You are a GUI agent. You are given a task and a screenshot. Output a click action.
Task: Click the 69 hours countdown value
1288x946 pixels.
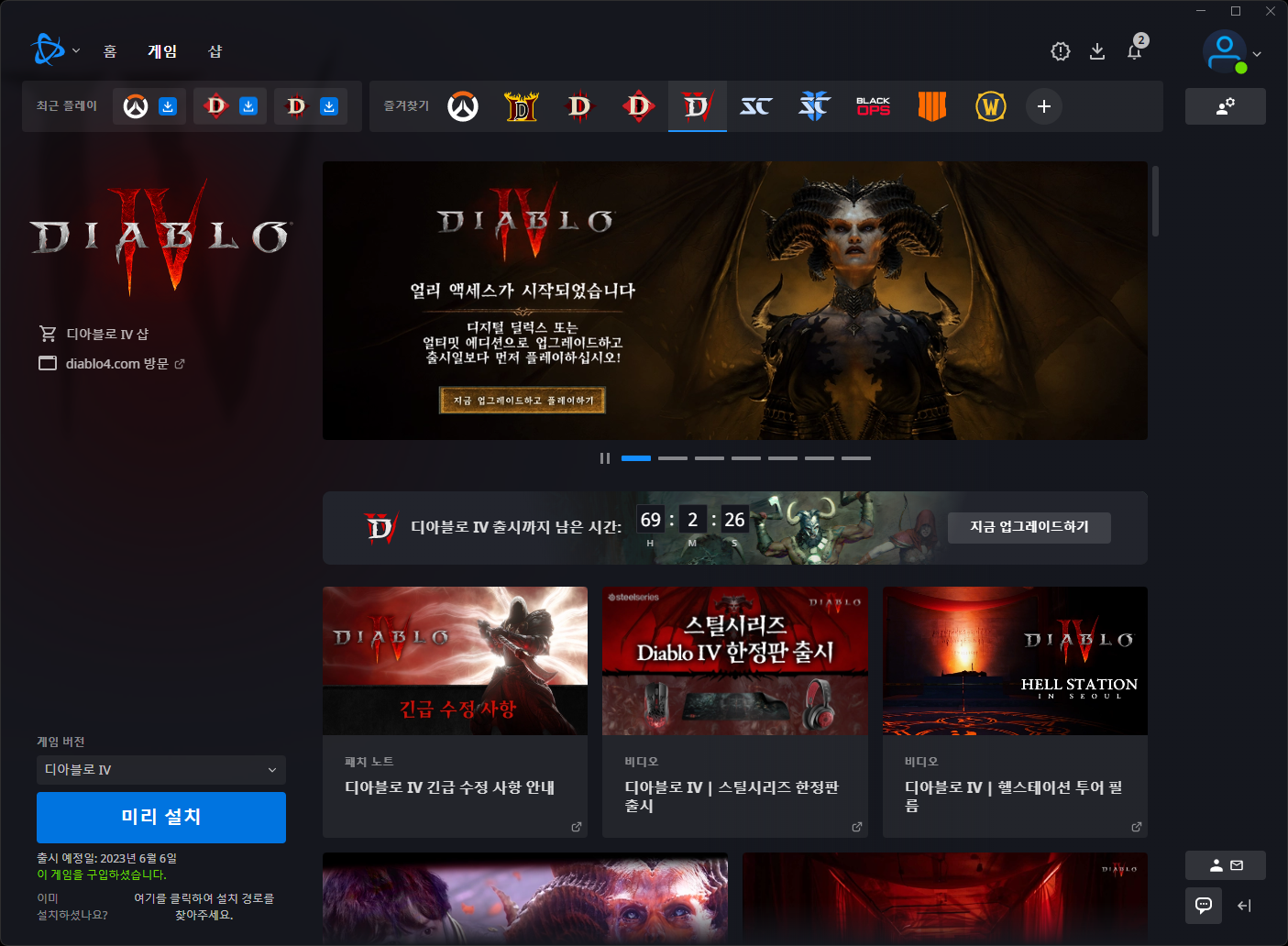[651, 520]
